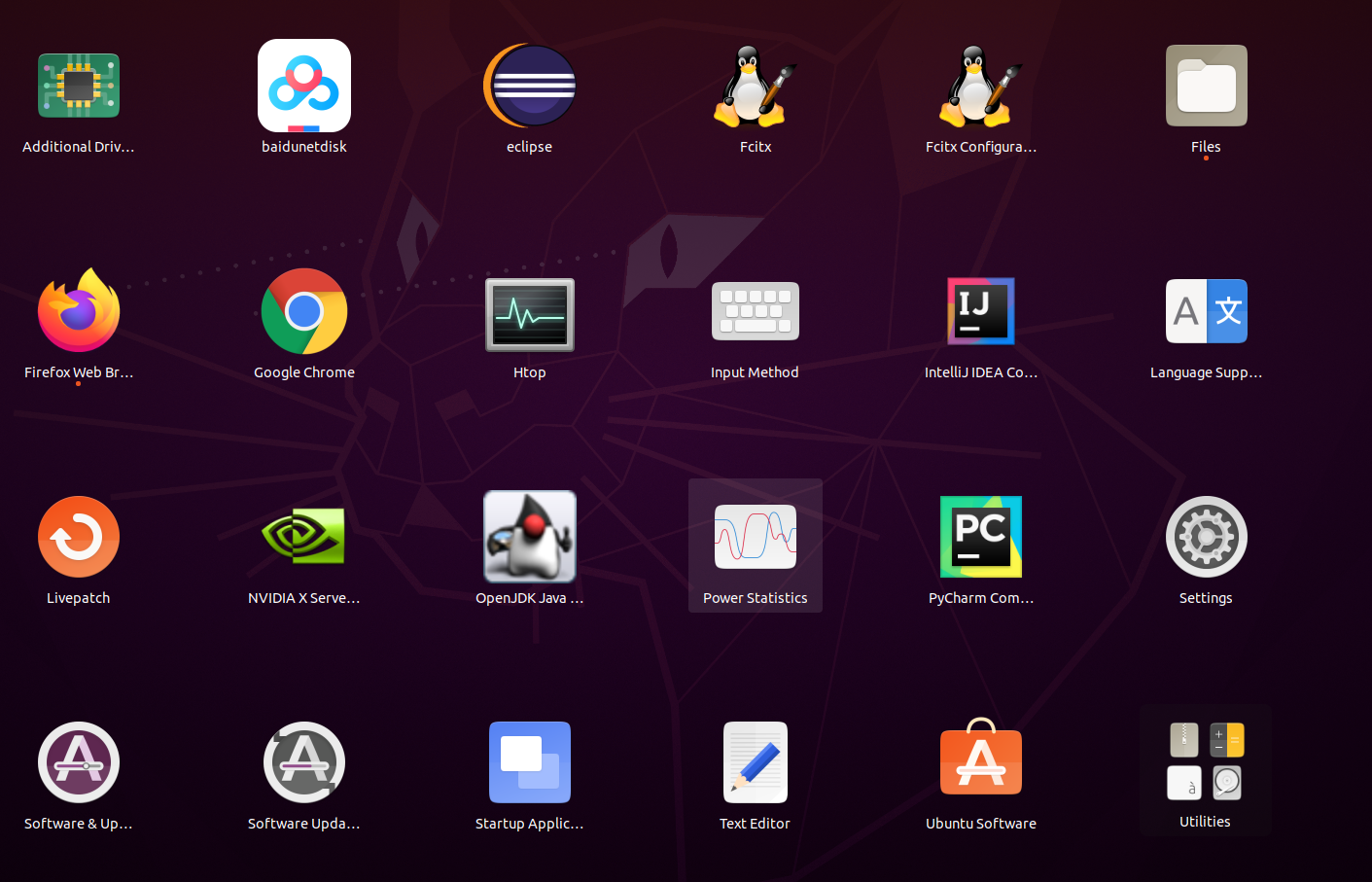Click the "Ubuntu Software" label text
Viewport: 1372px width, 882px height.
pos(981,824)
